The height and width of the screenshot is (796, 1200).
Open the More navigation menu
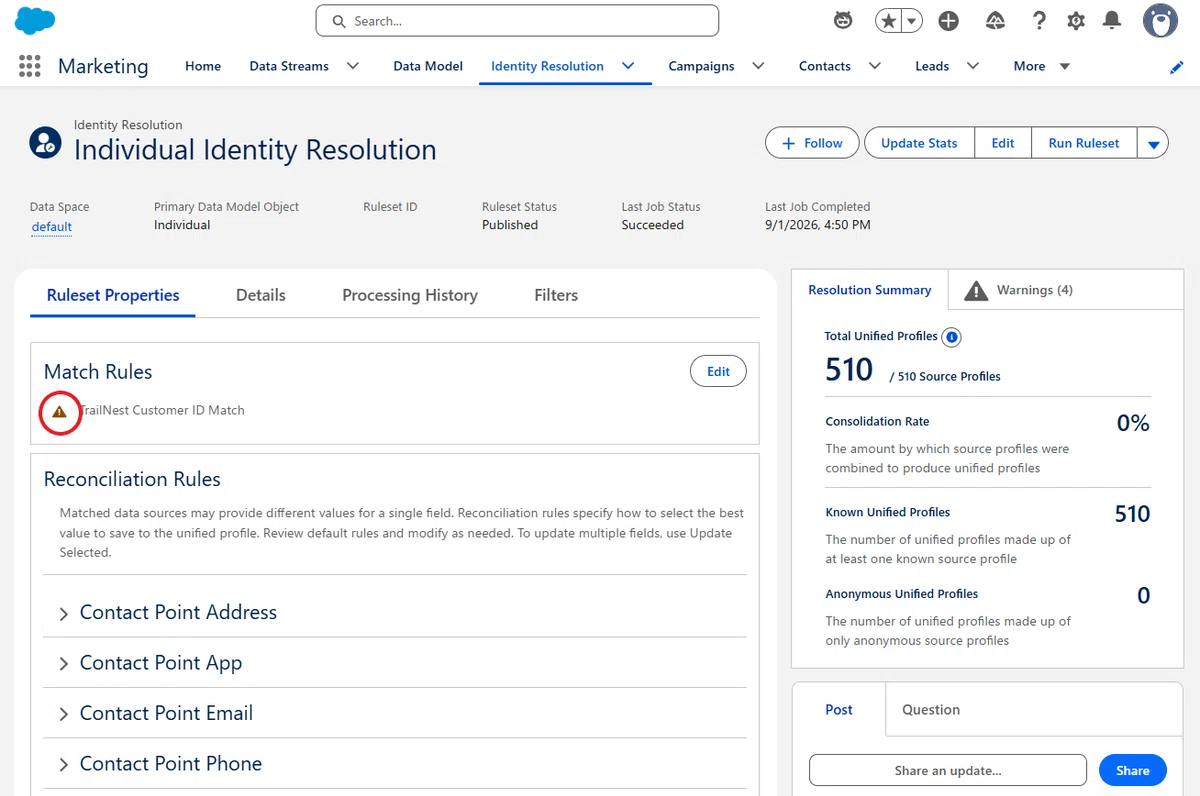pyautogui.click(x=1042, y=66)
